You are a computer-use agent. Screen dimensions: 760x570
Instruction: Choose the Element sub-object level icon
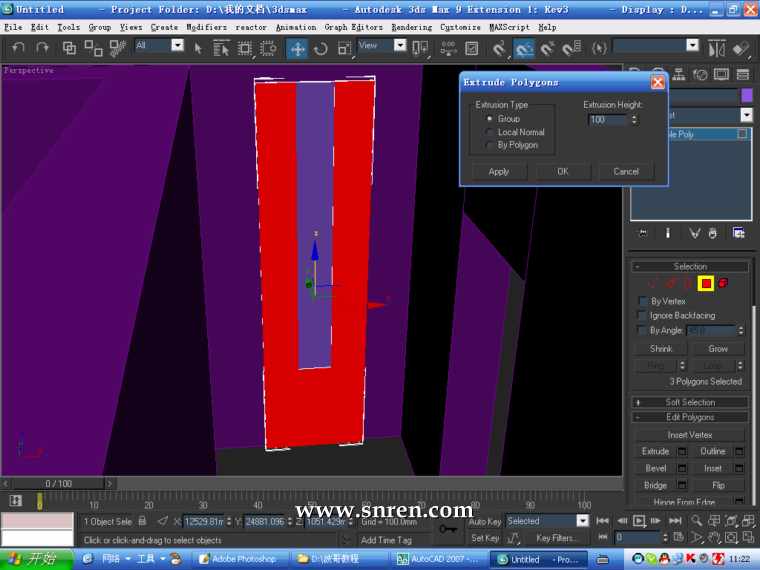point(722,284)
